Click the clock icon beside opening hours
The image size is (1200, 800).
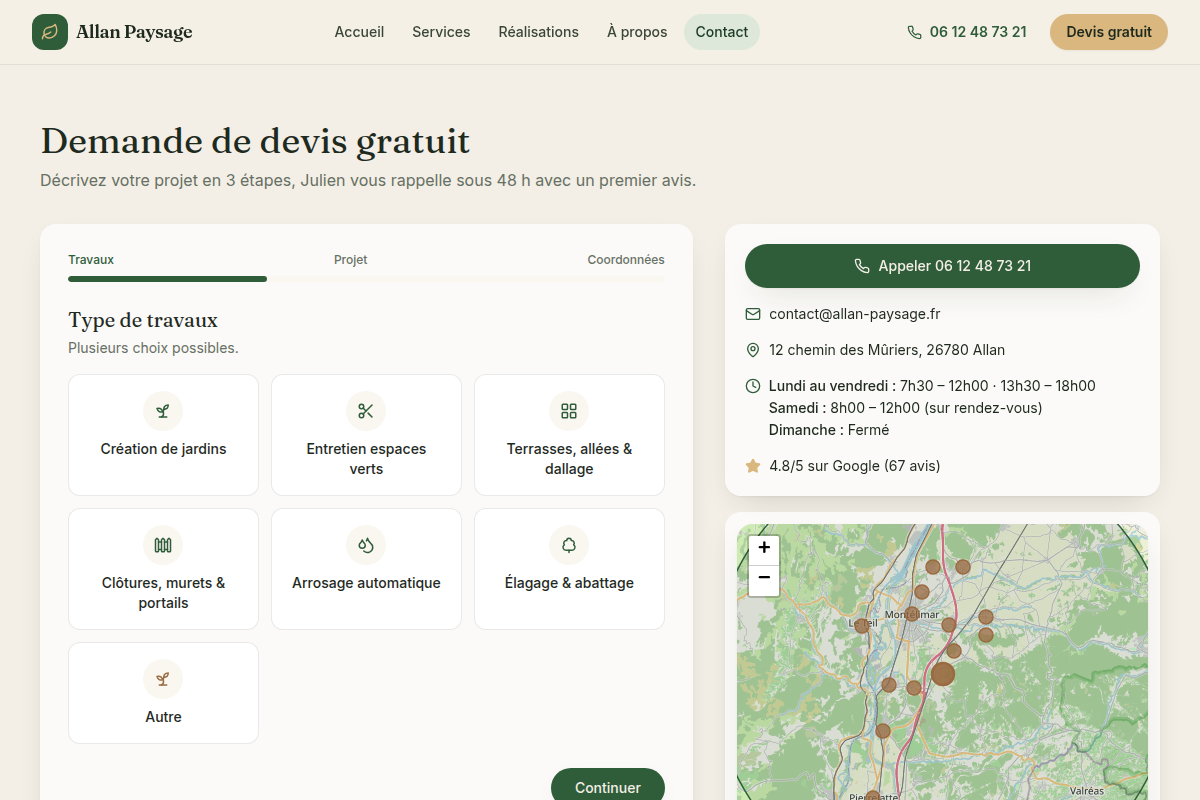(753, 386)
